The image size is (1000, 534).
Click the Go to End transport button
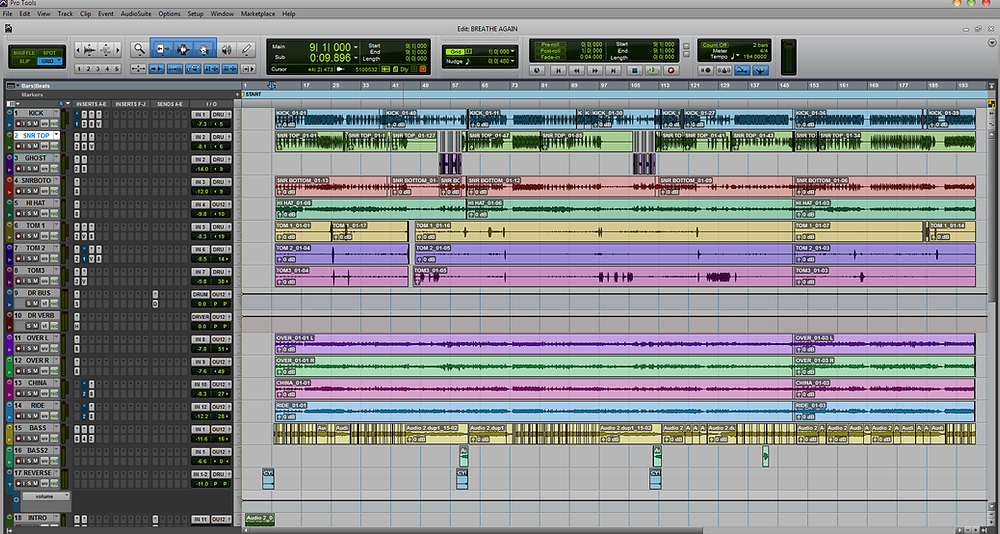[614, 70]
